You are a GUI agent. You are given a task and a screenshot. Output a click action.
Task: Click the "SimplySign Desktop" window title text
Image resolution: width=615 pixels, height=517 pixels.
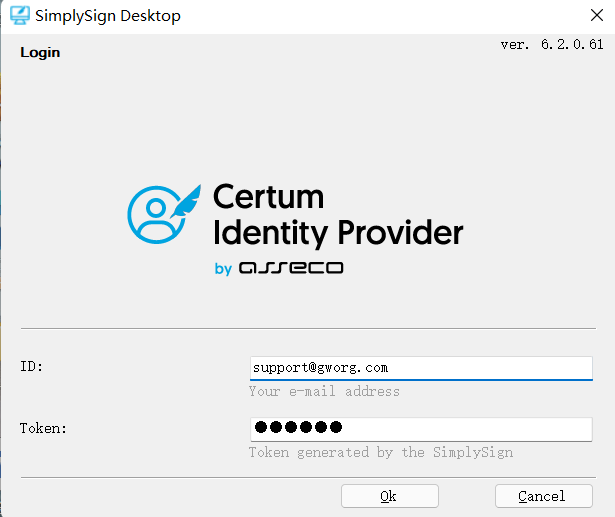[108, 16]
